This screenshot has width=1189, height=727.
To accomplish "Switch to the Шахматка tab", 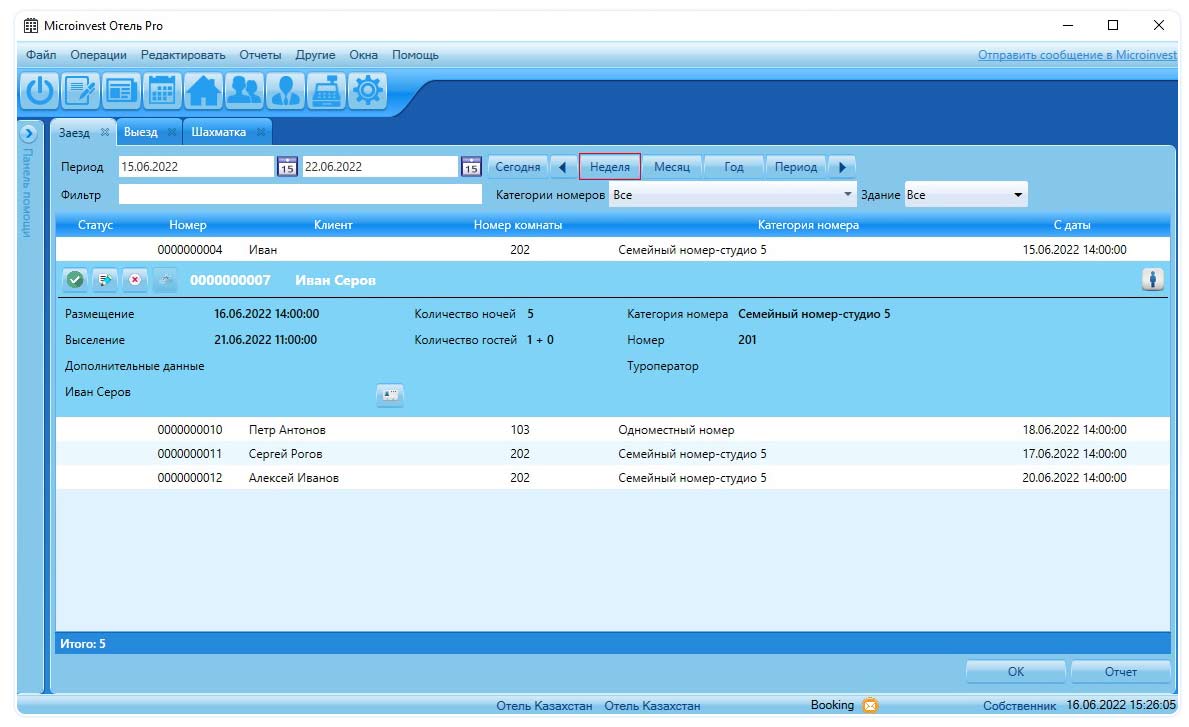I will 218,132.
